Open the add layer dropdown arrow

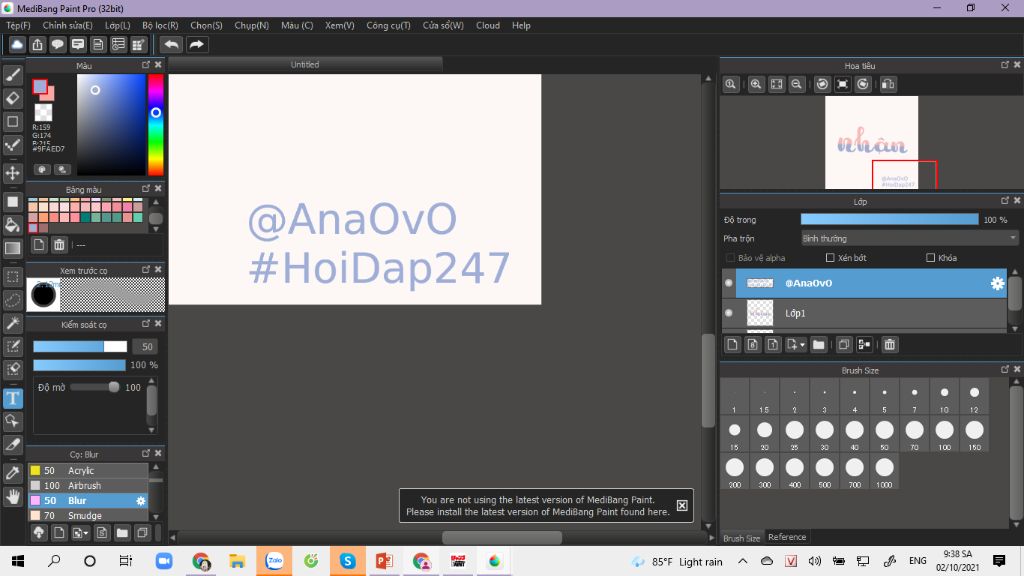tap(802, 345)
